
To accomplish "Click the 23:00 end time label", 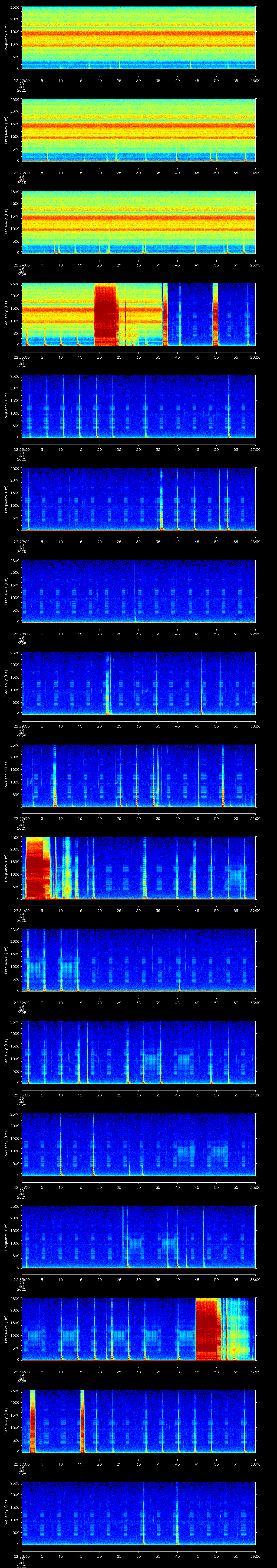I will (x=255, y=80).
